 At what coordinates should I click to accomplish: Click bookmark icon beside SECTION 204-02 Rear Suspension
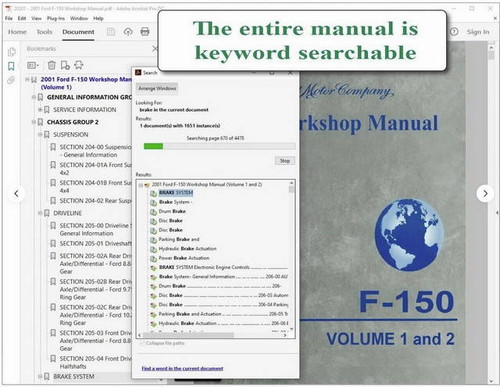pos(53,201)
